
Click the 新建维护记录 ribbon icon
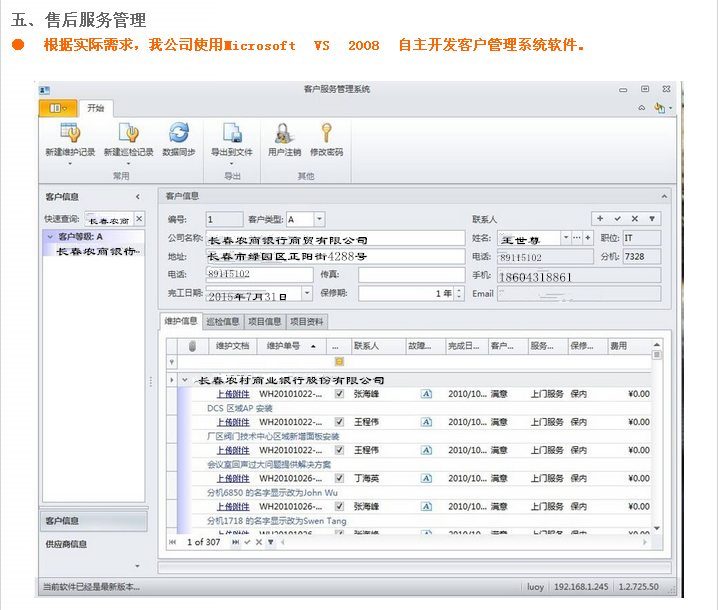pyautogui.click(x=70, y=134)
